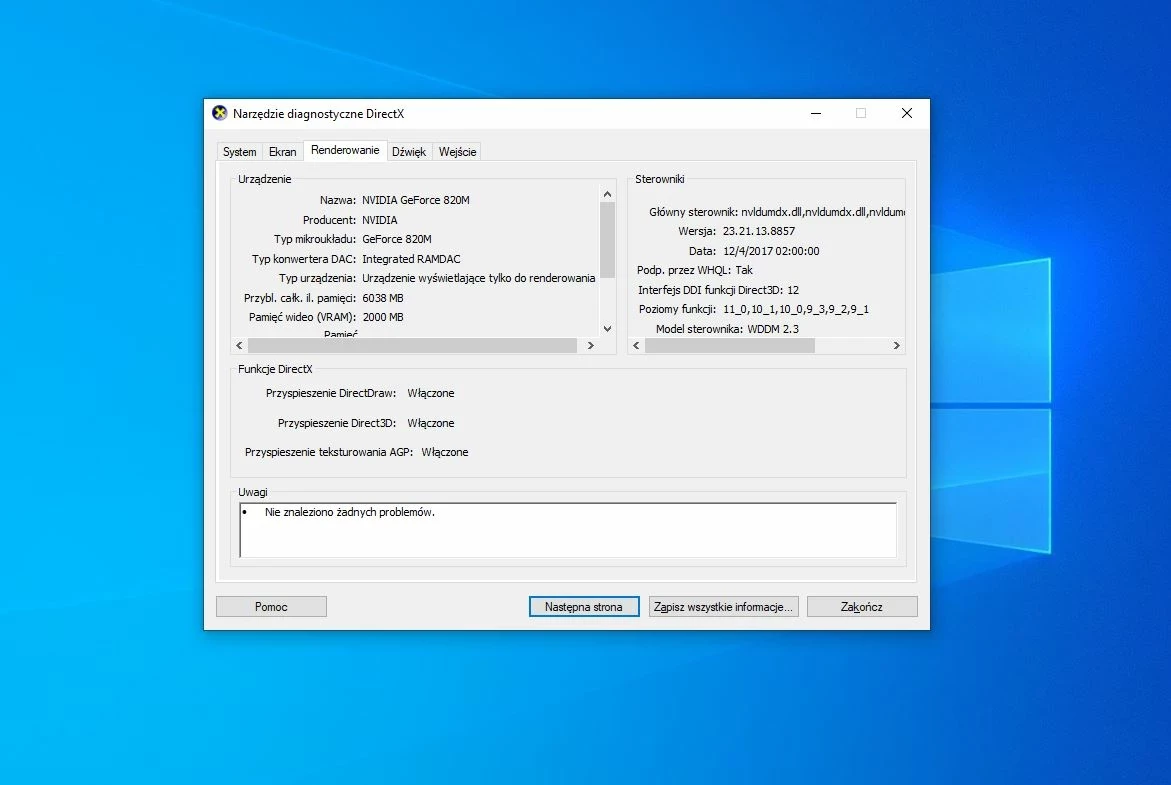Click Direct3D acceleration status 'Włączone'
This screenshot has height=785, width=1171.
[431, 423]
